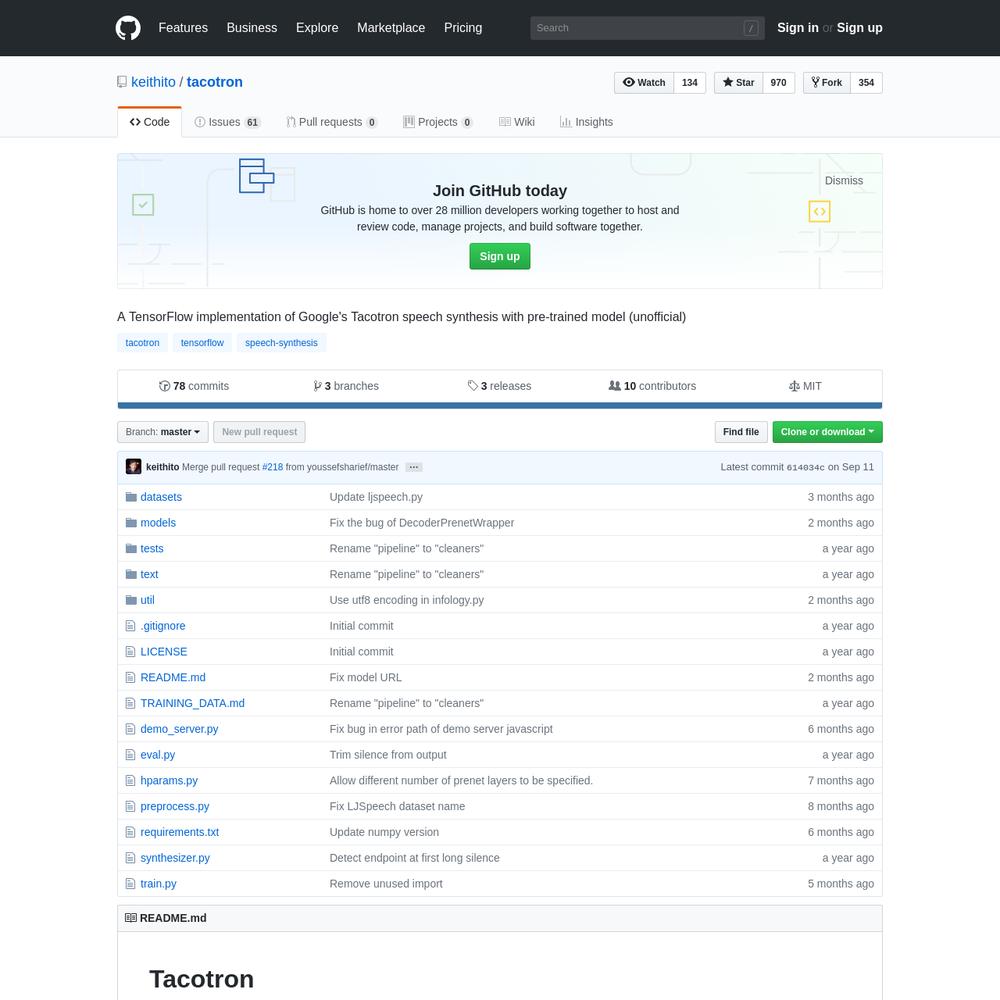Click the 78 commits link
This screenshot has height=1000, width=1000.
click(x=194, y=386)
